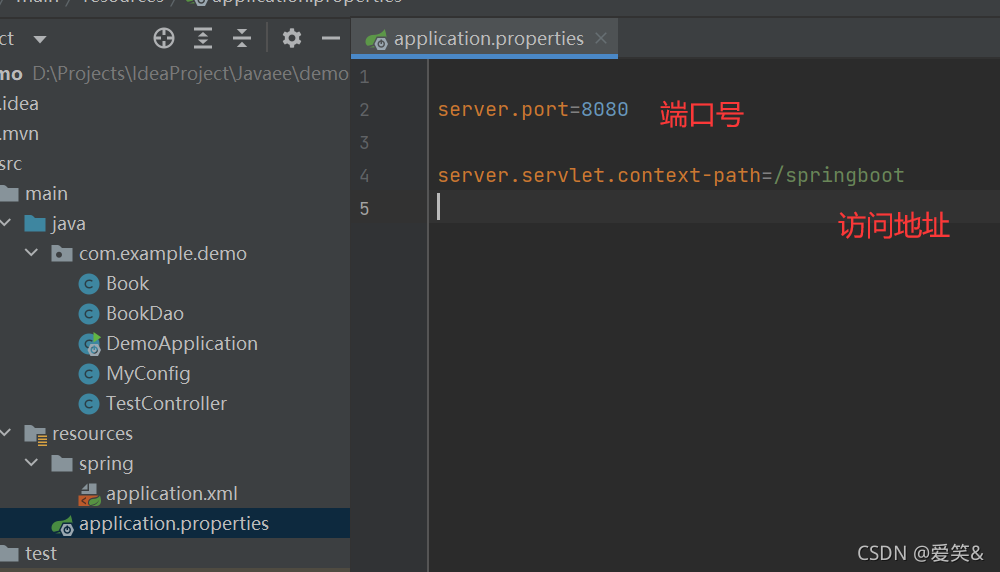
Task: Select the MyConfig class
Action: coord(148,374)
